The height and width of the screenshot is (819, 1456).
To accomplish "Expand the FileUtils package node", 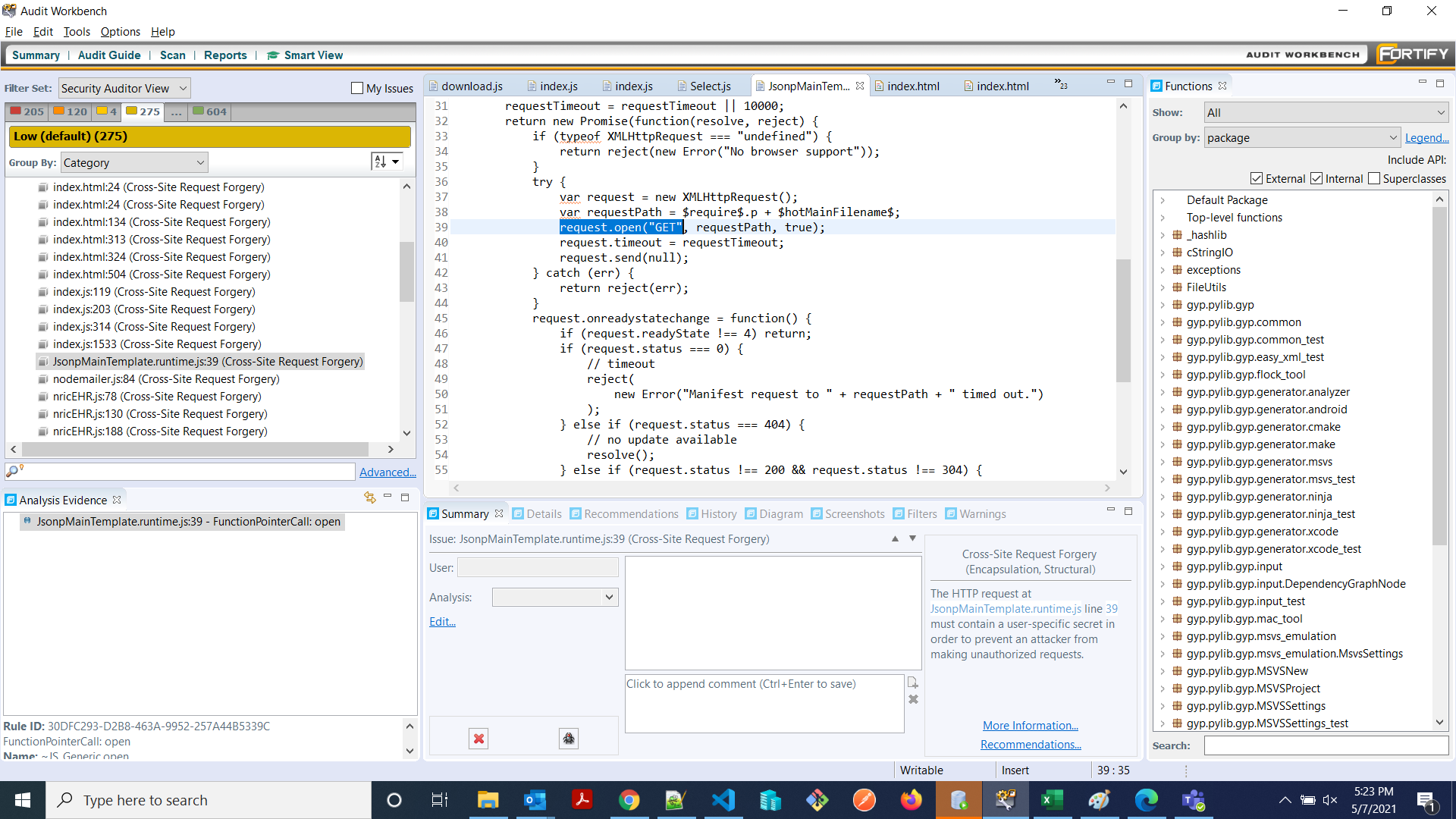I will click(1163, 287).
